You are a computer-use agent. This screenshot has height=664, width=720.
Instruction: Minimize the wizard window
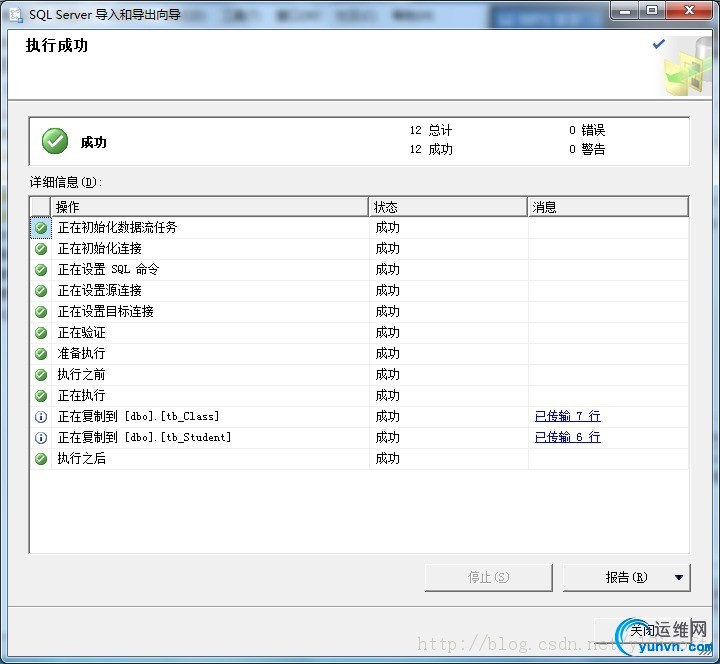[x=625, y=10]
